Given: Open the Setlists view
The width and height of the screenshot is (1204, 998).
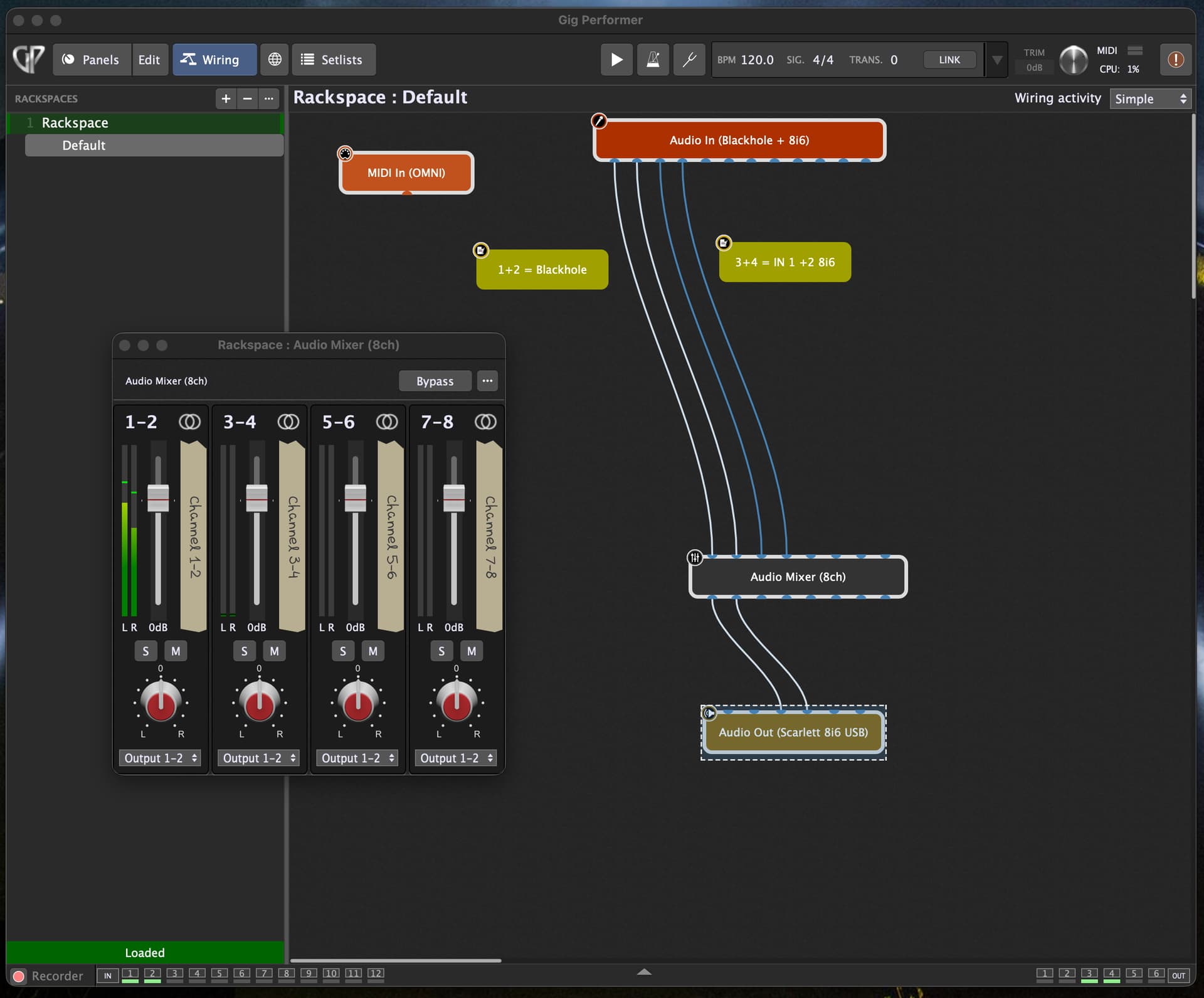Looking at the screenshot, I should coord(333,60).
